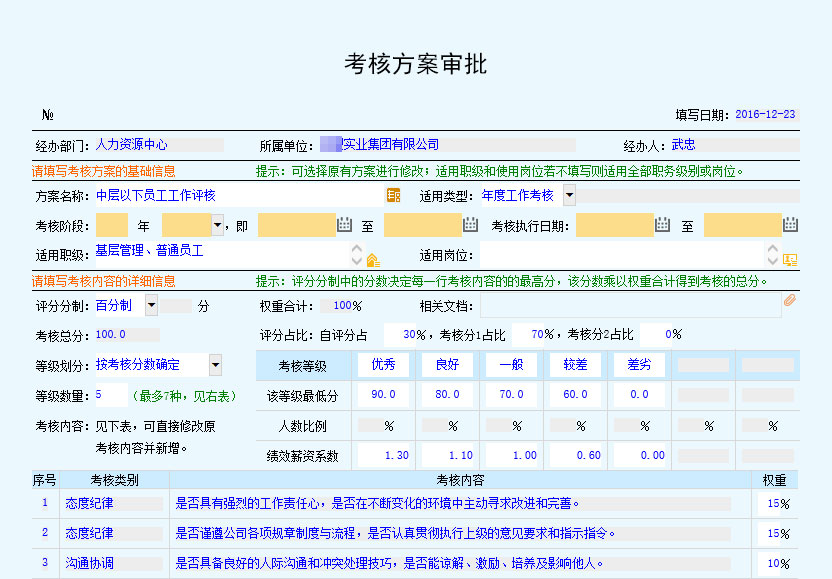Click the 等级数量 field

point(111,395)
